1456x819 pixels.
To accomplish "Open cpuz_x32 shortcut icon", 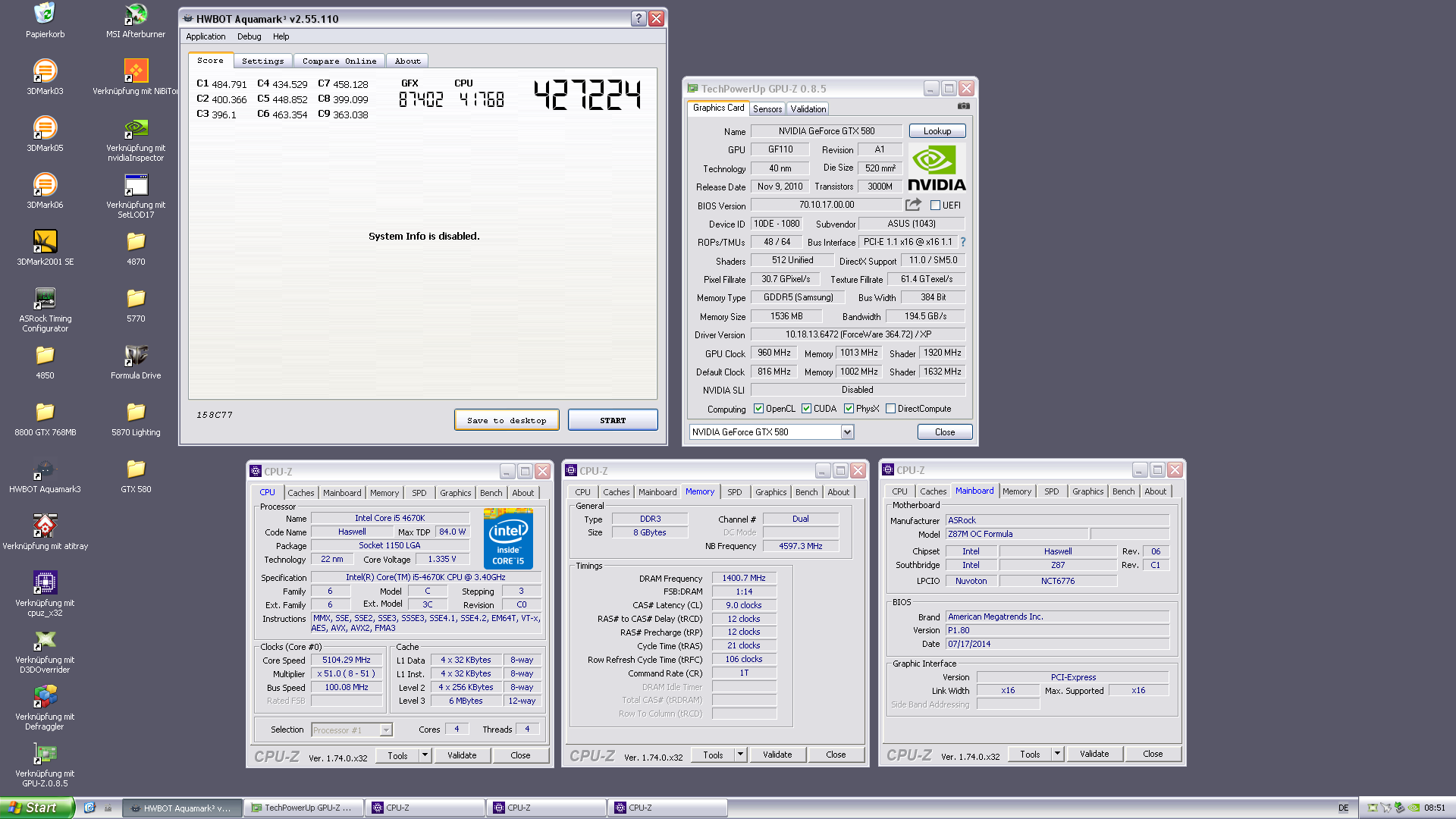I will coord(45,582).
